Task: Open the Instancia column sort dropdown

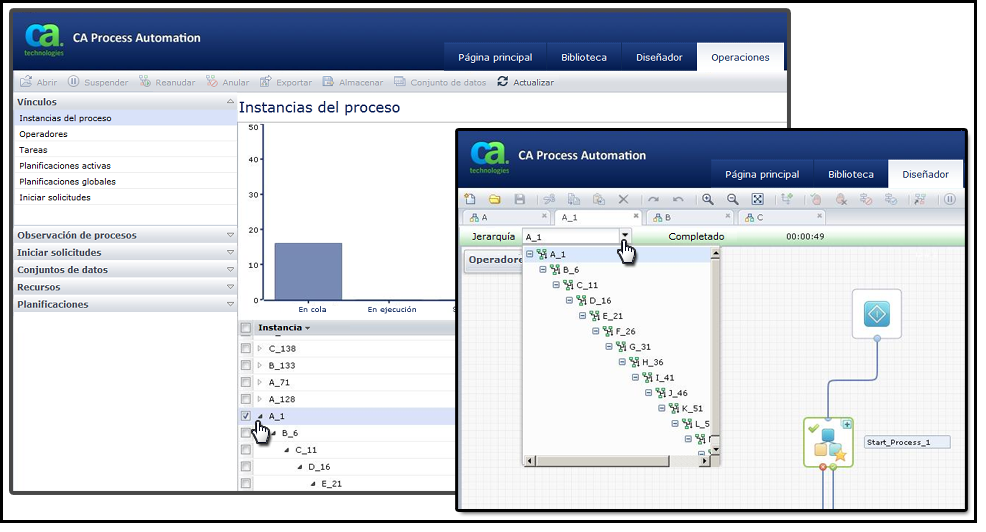Action: 307,328
